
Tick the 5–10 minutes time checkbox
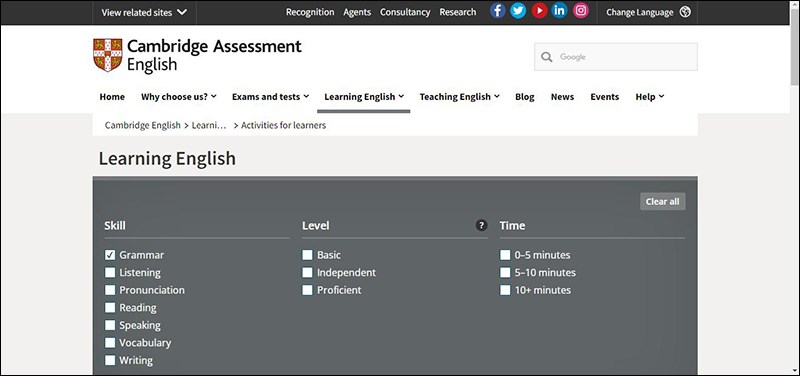[x=505, y=272]
